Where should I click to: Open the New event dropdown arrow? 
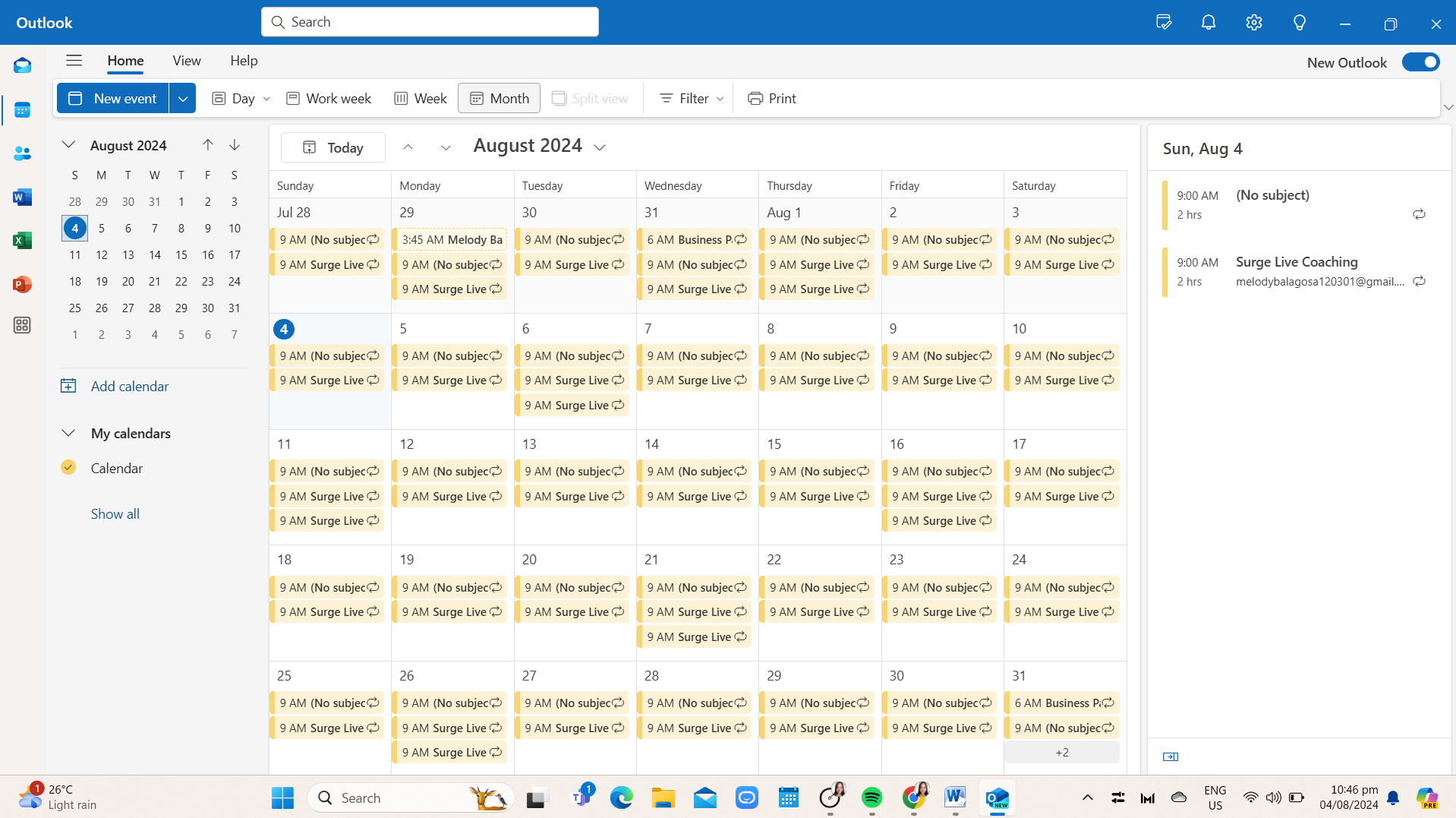[182, 99]
